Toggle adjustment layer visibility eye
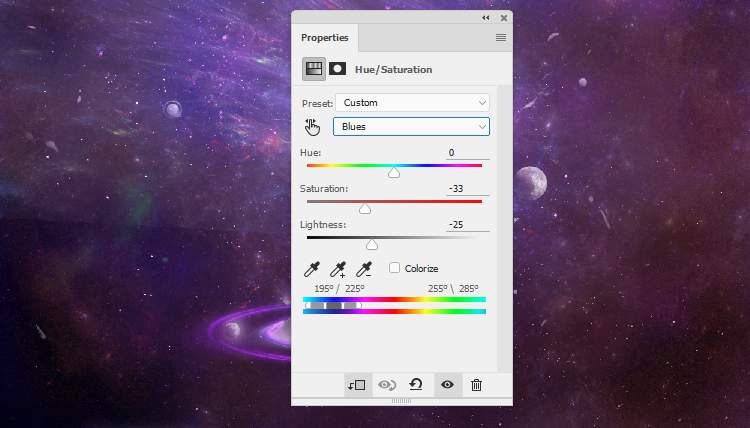The image size is (750, 428). pos(447,385)
